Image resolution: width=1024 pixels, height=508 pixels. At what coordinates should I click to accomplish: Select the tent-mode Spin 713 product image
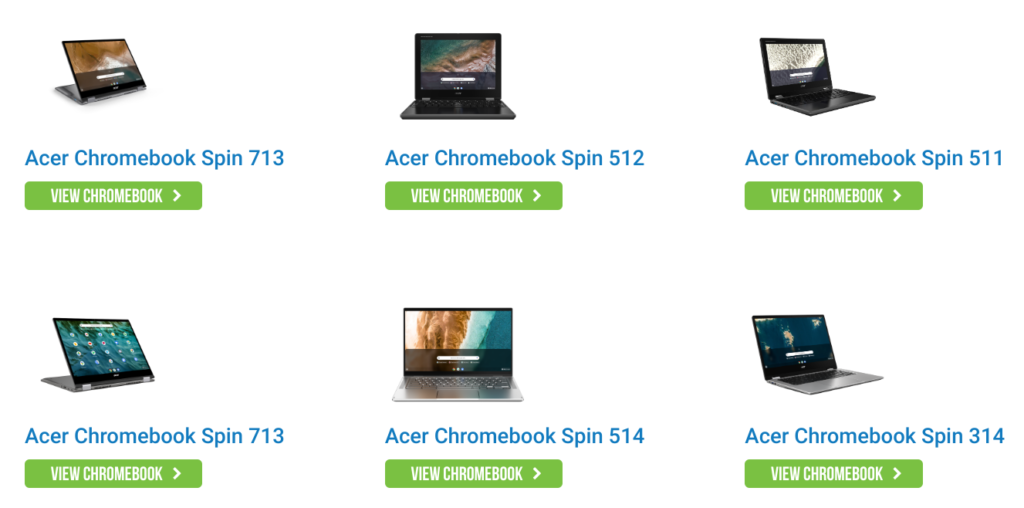pyautogui.click(x=101, y=72)
